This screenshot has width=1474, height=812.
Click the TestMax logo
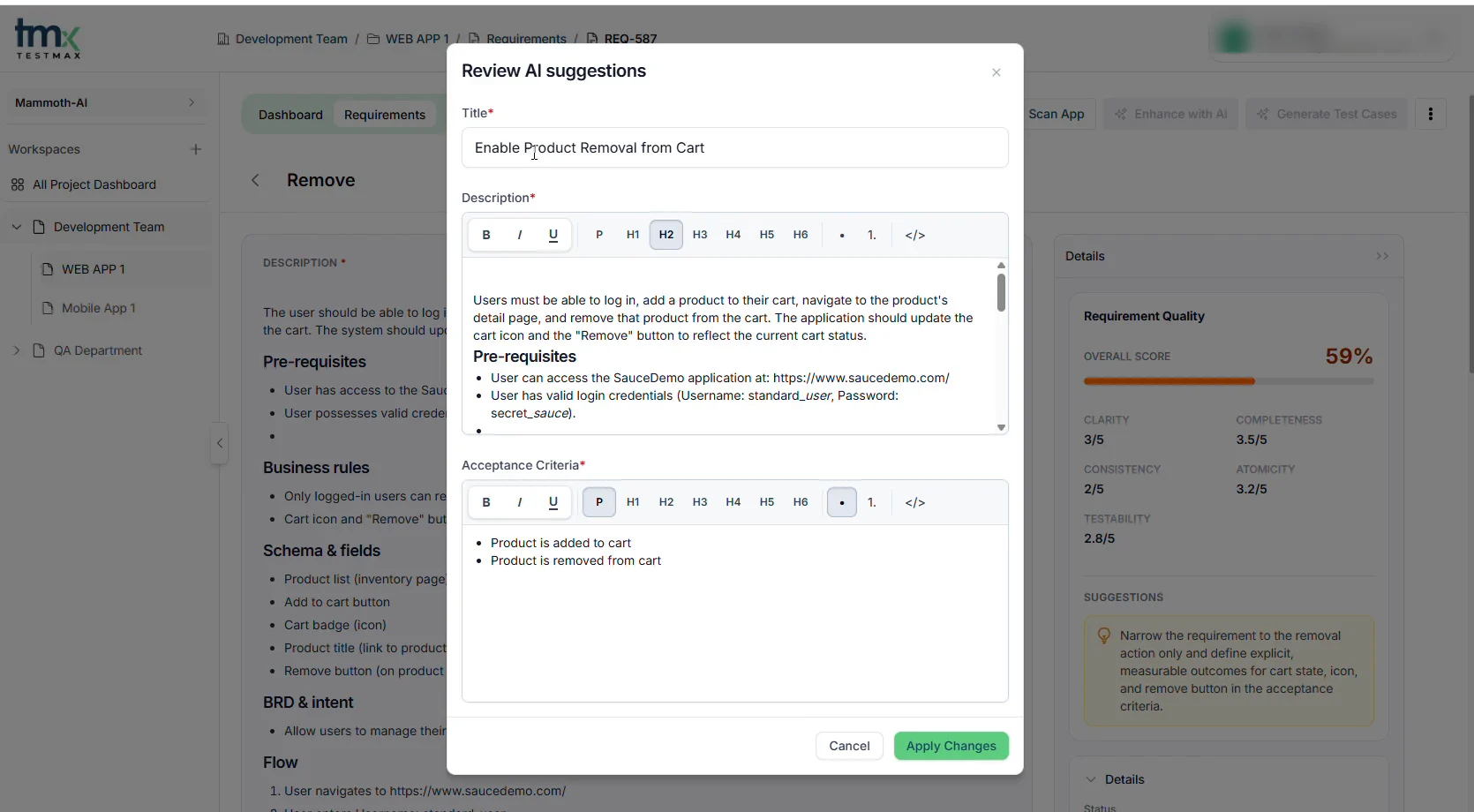click(48, 39)
